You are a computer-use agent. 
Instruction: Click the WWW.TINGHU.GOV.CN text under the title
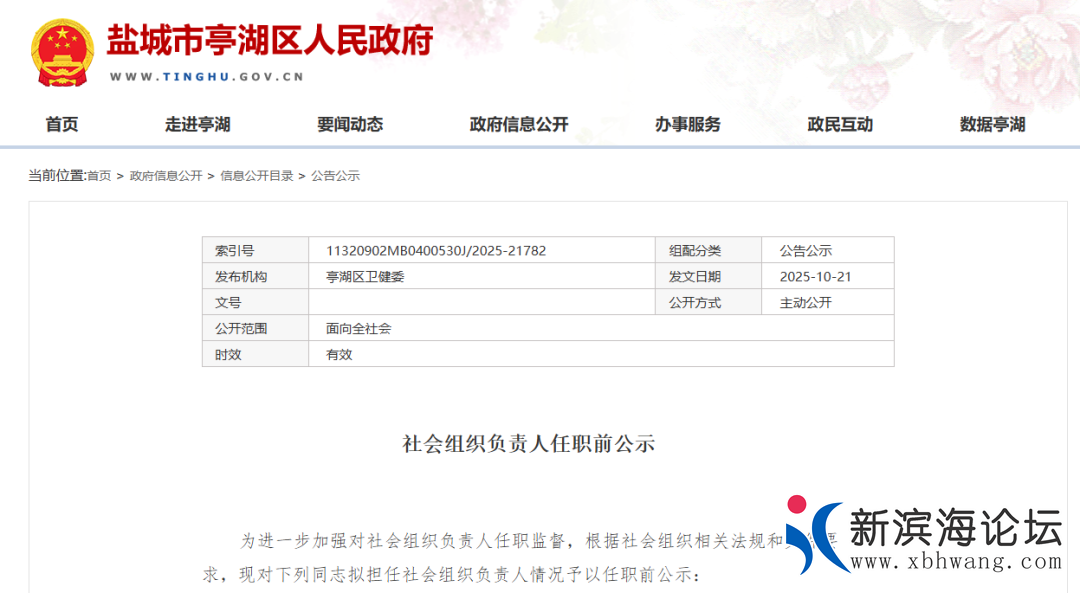pos(206,77)
